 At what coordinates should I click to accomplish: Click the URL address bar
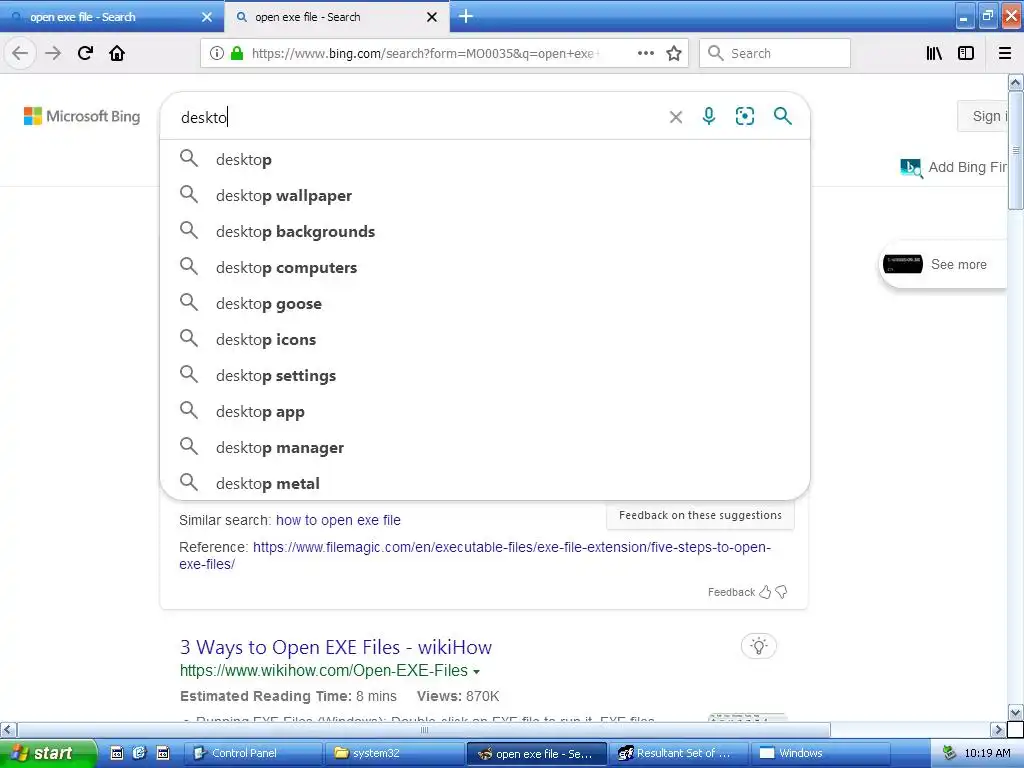[x=424, y=53]
